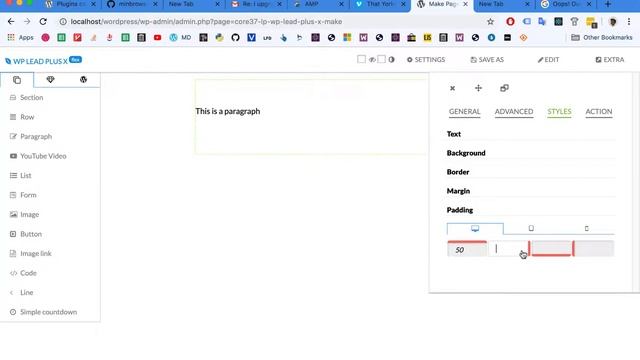Click EXTRA in the toolbar
This screenshot has height=360, width=640.
click(610, 60)
